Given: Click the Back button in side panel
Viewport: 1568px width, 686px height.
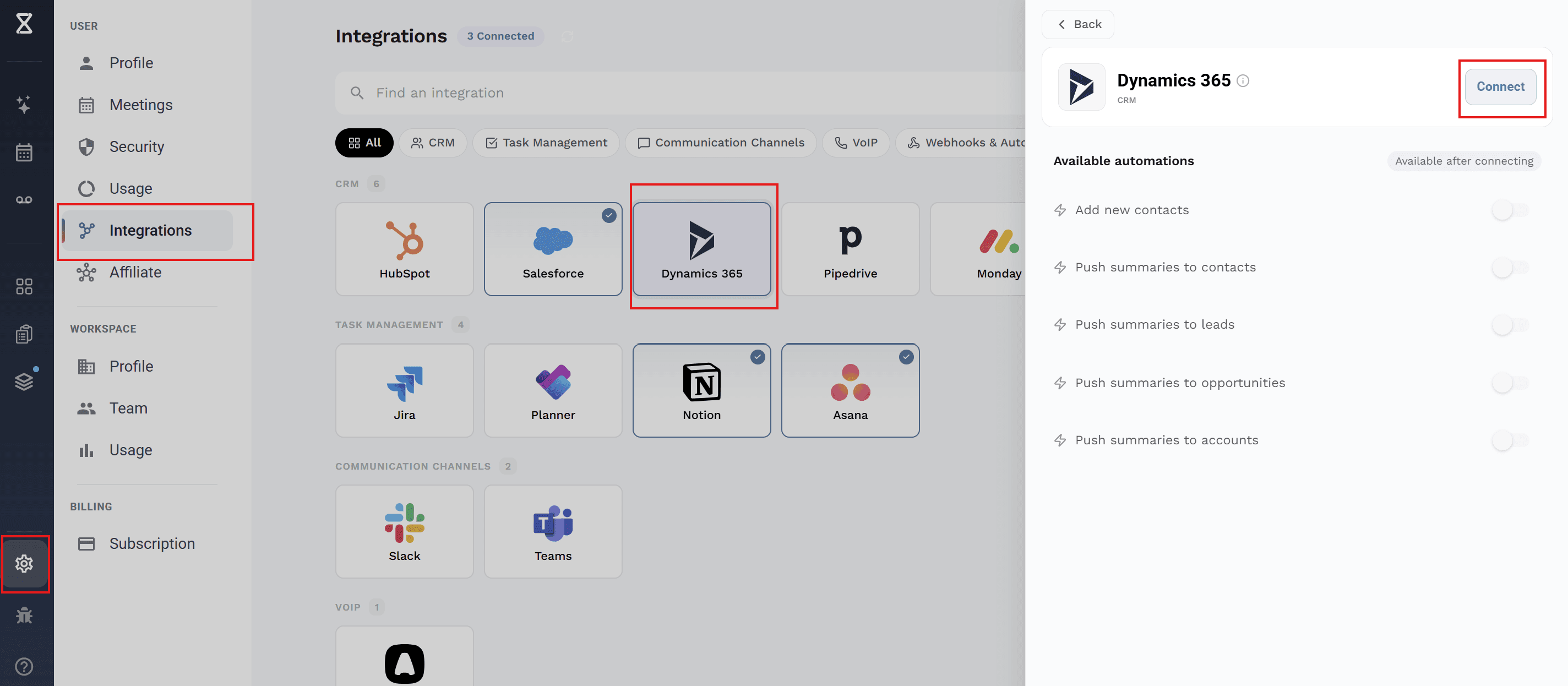Looking at the screenshot, I should tap(1078, 24).
